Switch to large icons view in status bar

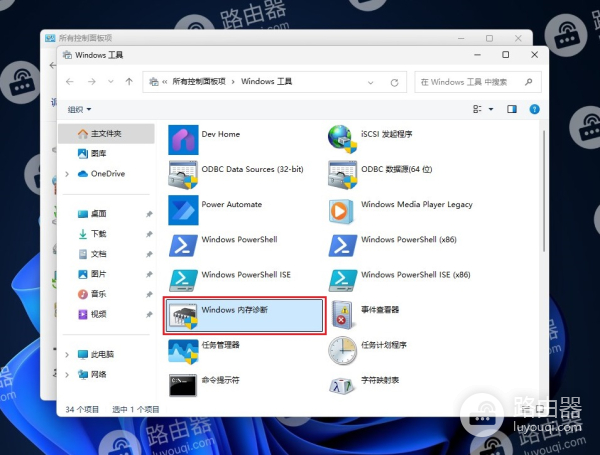pos(540,409)
